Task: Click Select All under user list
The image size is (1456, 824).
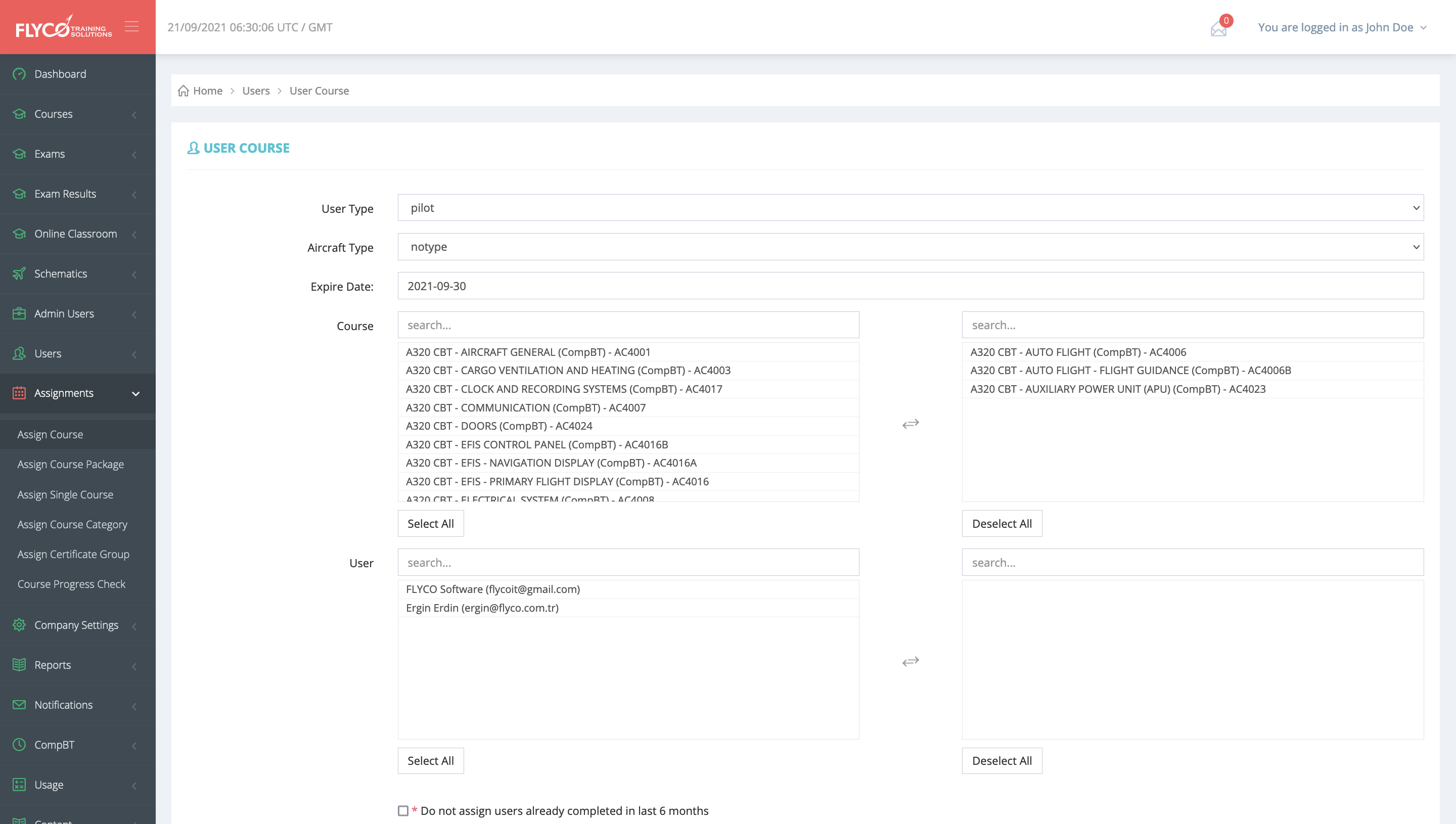Action: tap(431, 761)
